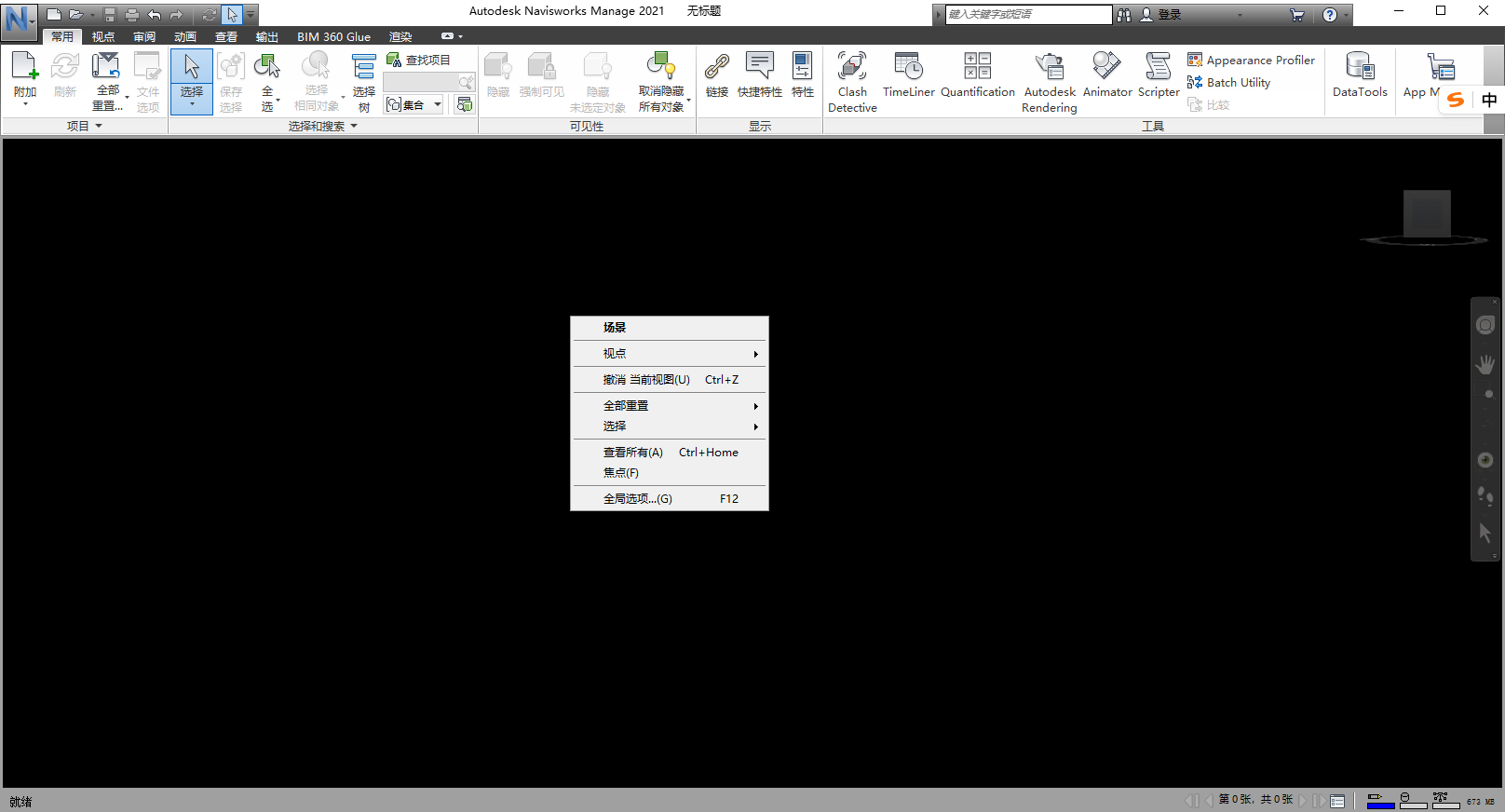Click the Append (附加) file icon
1505x812 pixels.
25,67
